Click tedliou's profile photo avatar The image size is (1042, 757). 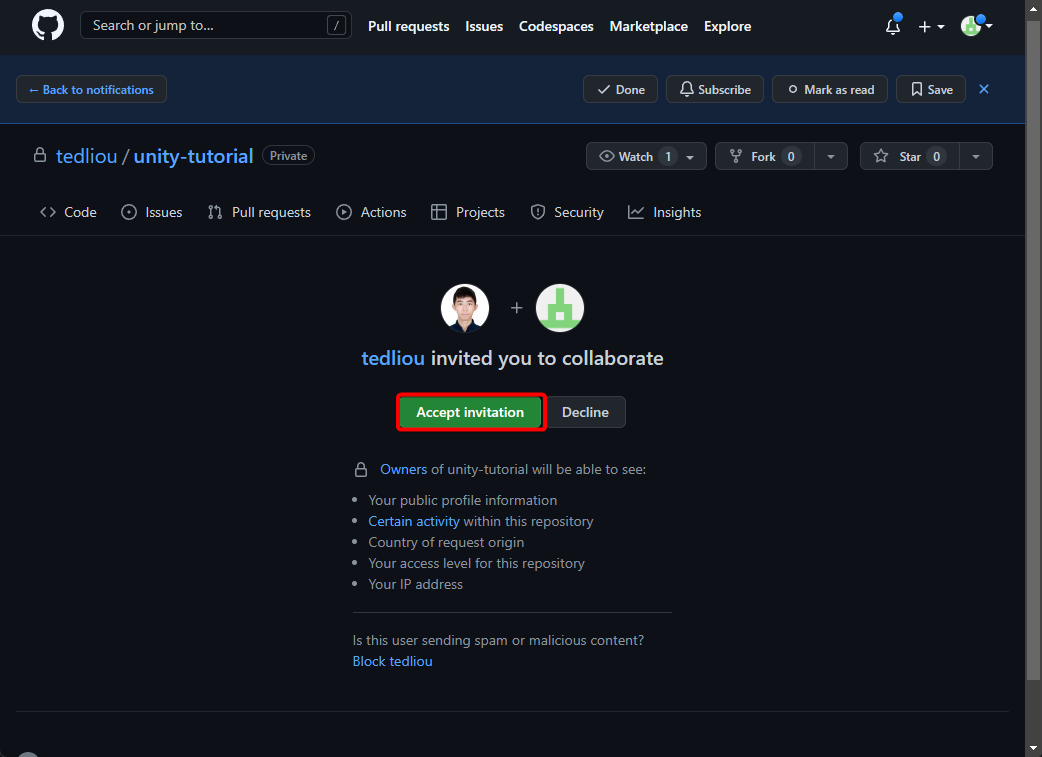pyautogui.click(x=465, y=308)
